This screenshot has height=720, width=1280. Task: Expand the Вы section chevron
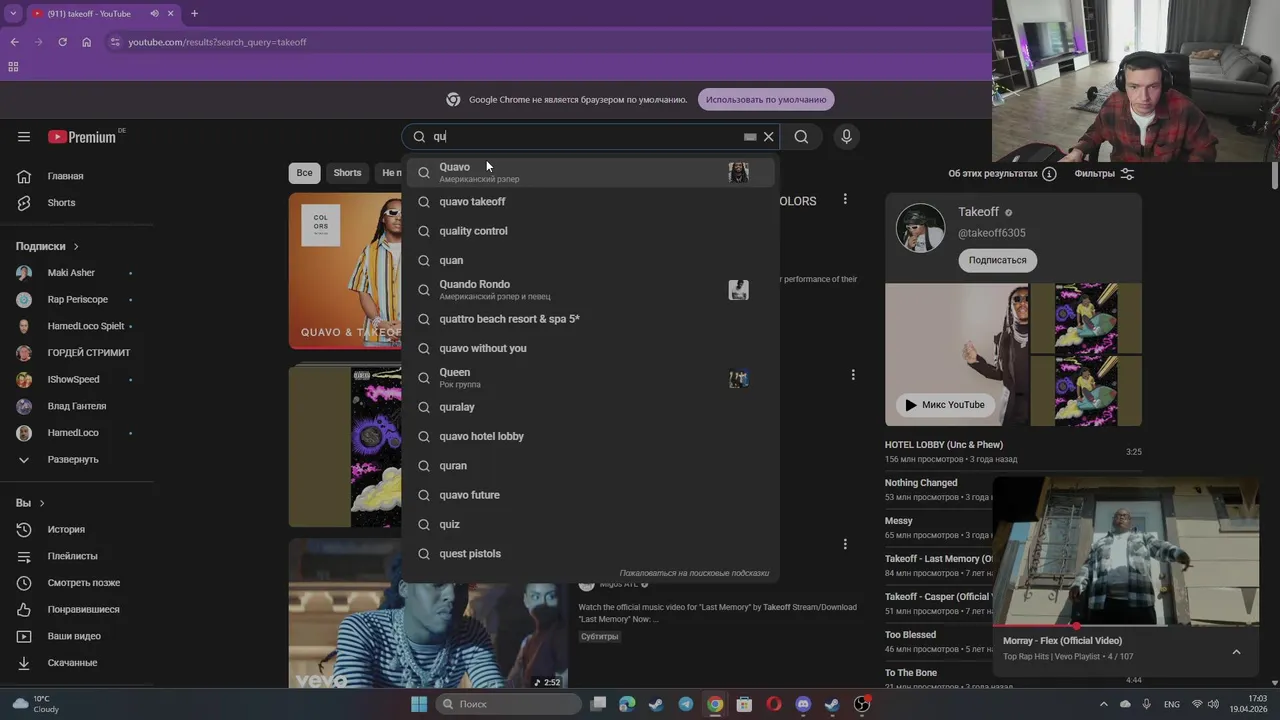(x=42, y=503)
